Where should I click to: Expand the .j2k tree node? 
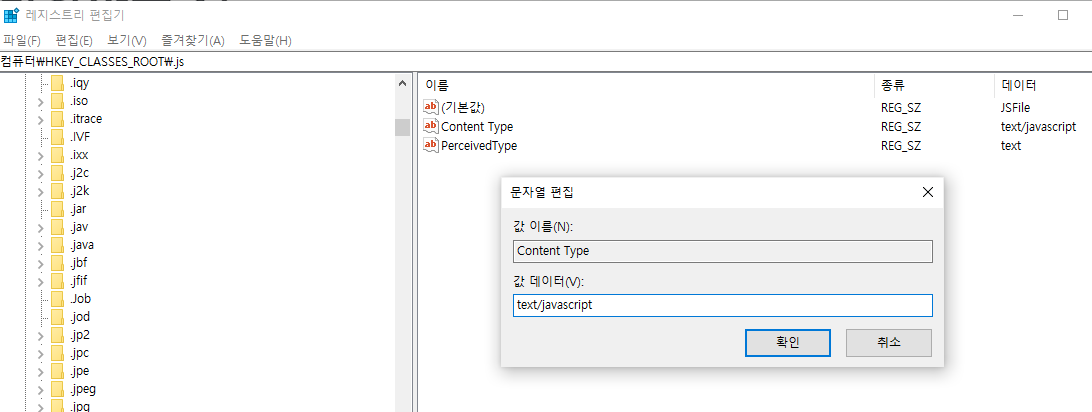pyautogui.click(x=40, y=191)
